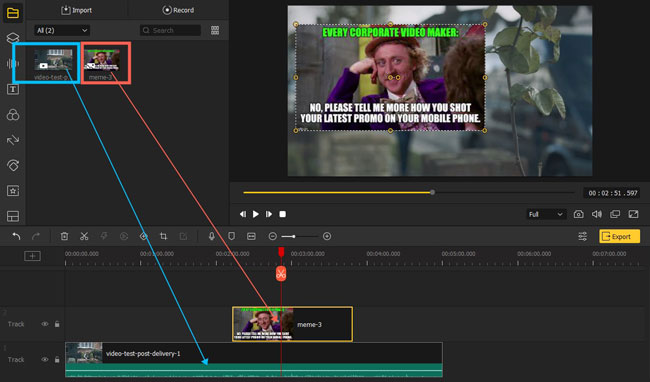Click the speed lightning toolbar icon
The width and height of the screenshot is (650, 382).
click(104, 236)
